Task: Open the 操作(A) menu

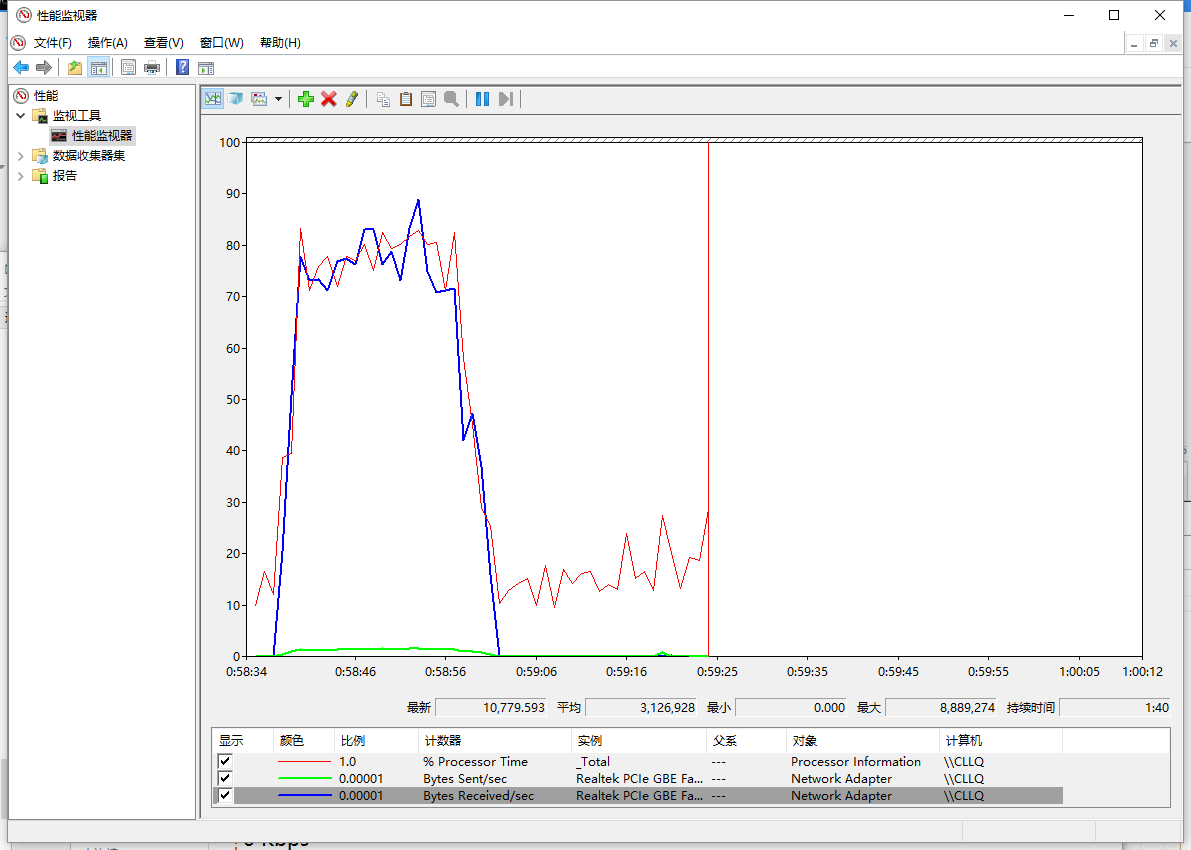Action: point(107,43)
